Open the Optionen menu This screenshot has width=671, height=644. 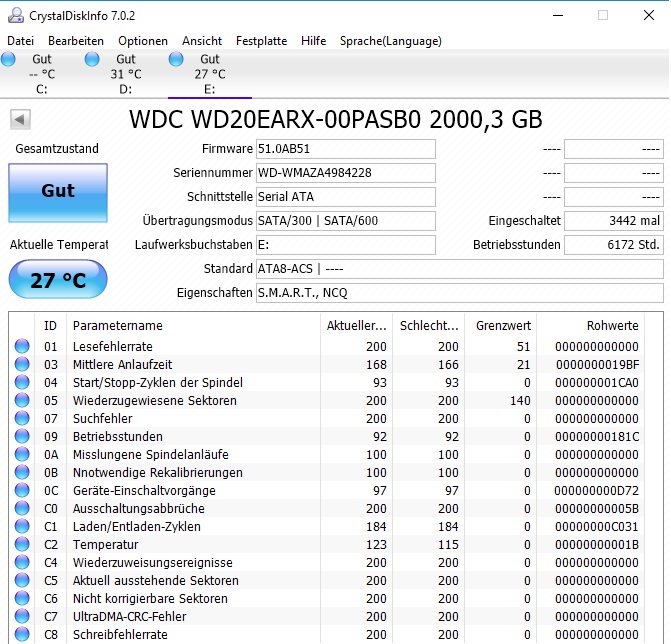pyautogui.click(x=143, y=41)
